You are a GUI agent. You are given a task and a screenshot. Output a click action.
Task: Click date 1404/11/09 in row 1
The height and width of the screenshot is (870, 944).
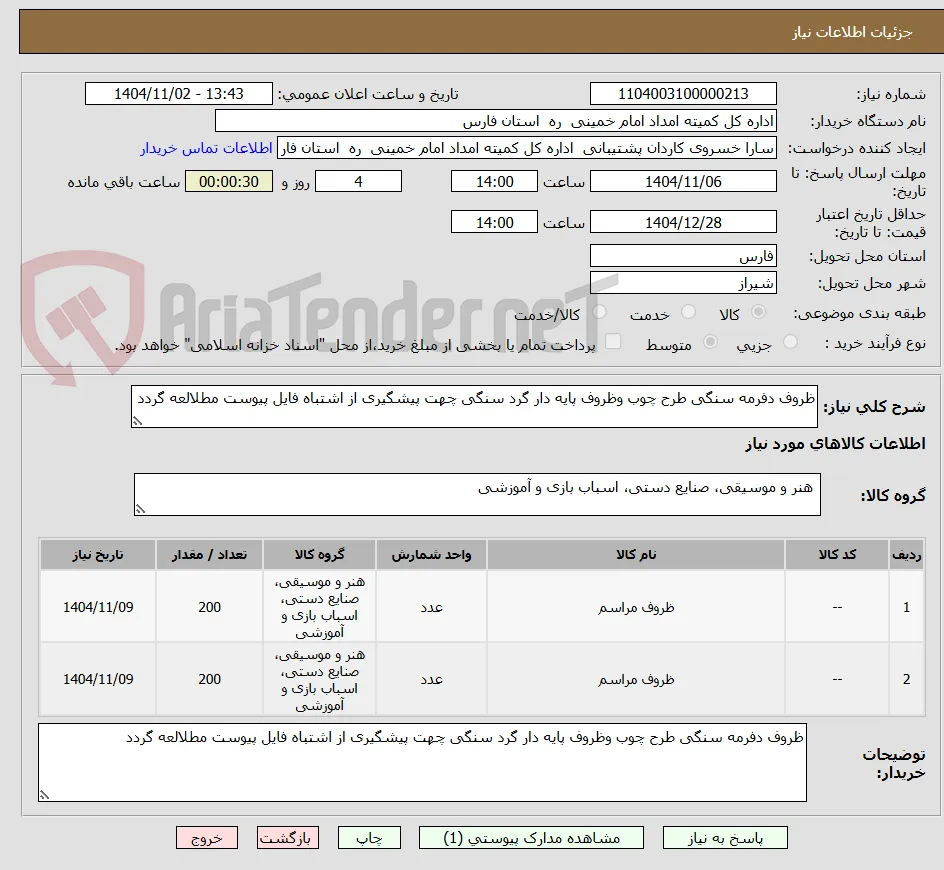point(98,607)
